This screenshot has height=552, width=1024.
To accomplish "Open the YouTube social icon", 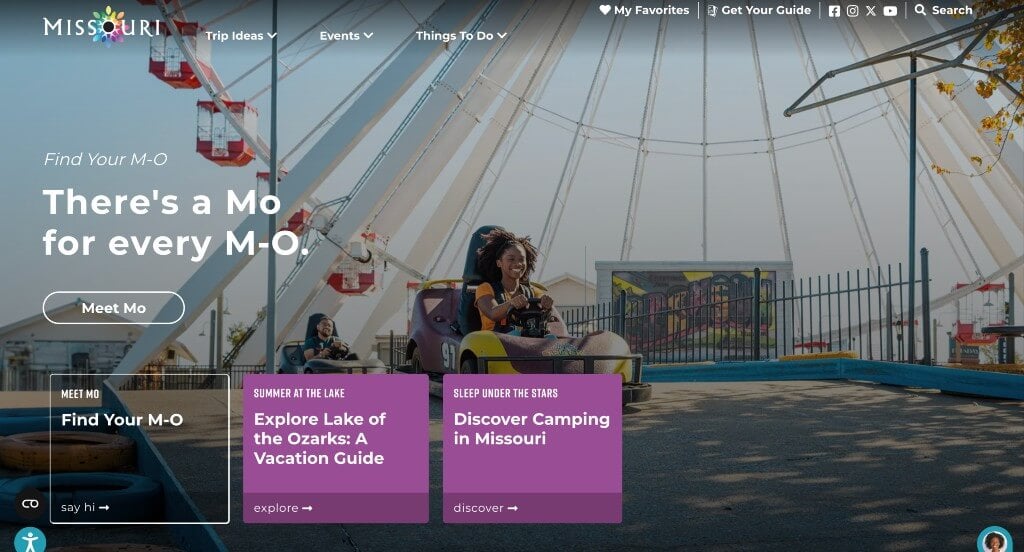I will [890, 10].
